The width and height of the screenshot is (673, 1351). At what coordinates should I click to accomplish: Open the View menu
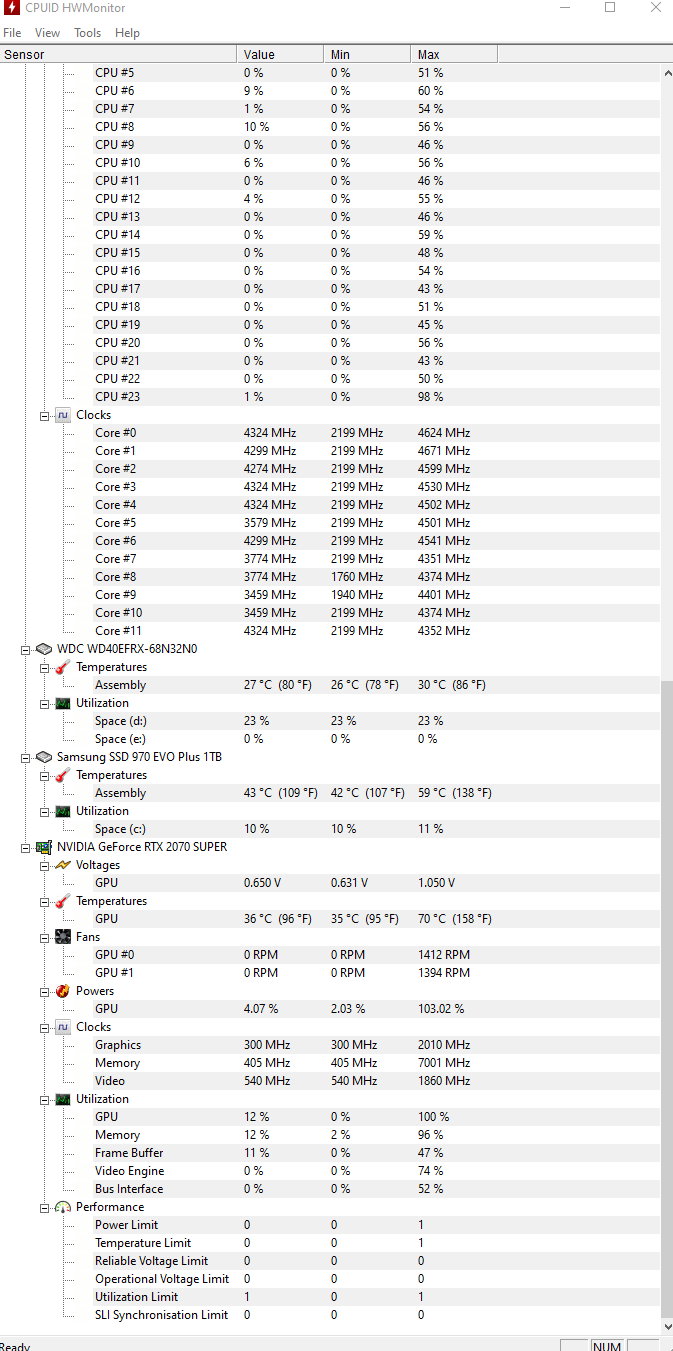pyautogui.click(x=47, y=33)
